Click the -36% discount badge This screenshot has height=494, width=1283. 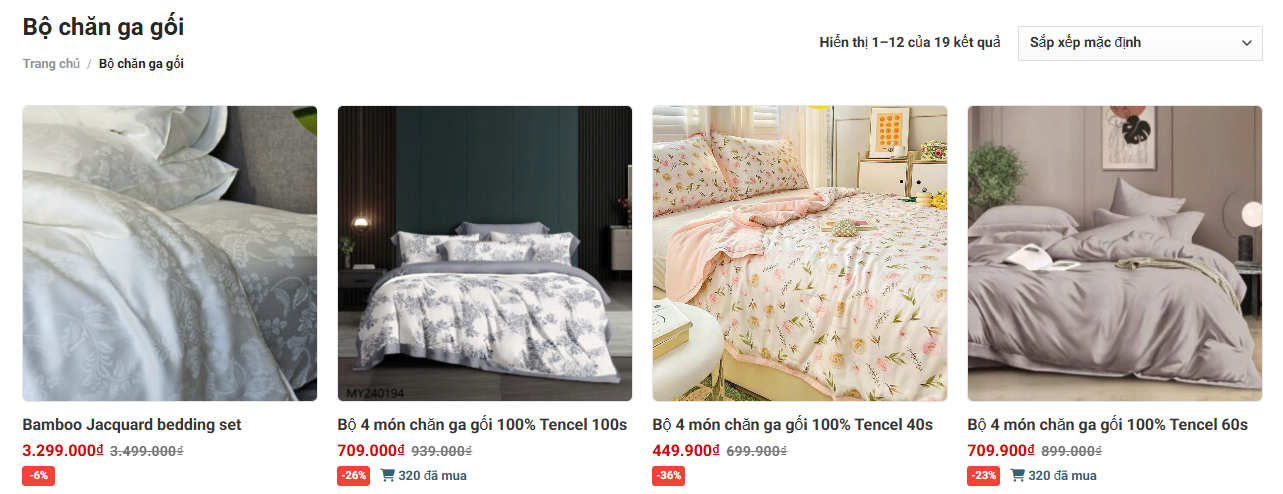pyautogui.click(x=669, y=476)
